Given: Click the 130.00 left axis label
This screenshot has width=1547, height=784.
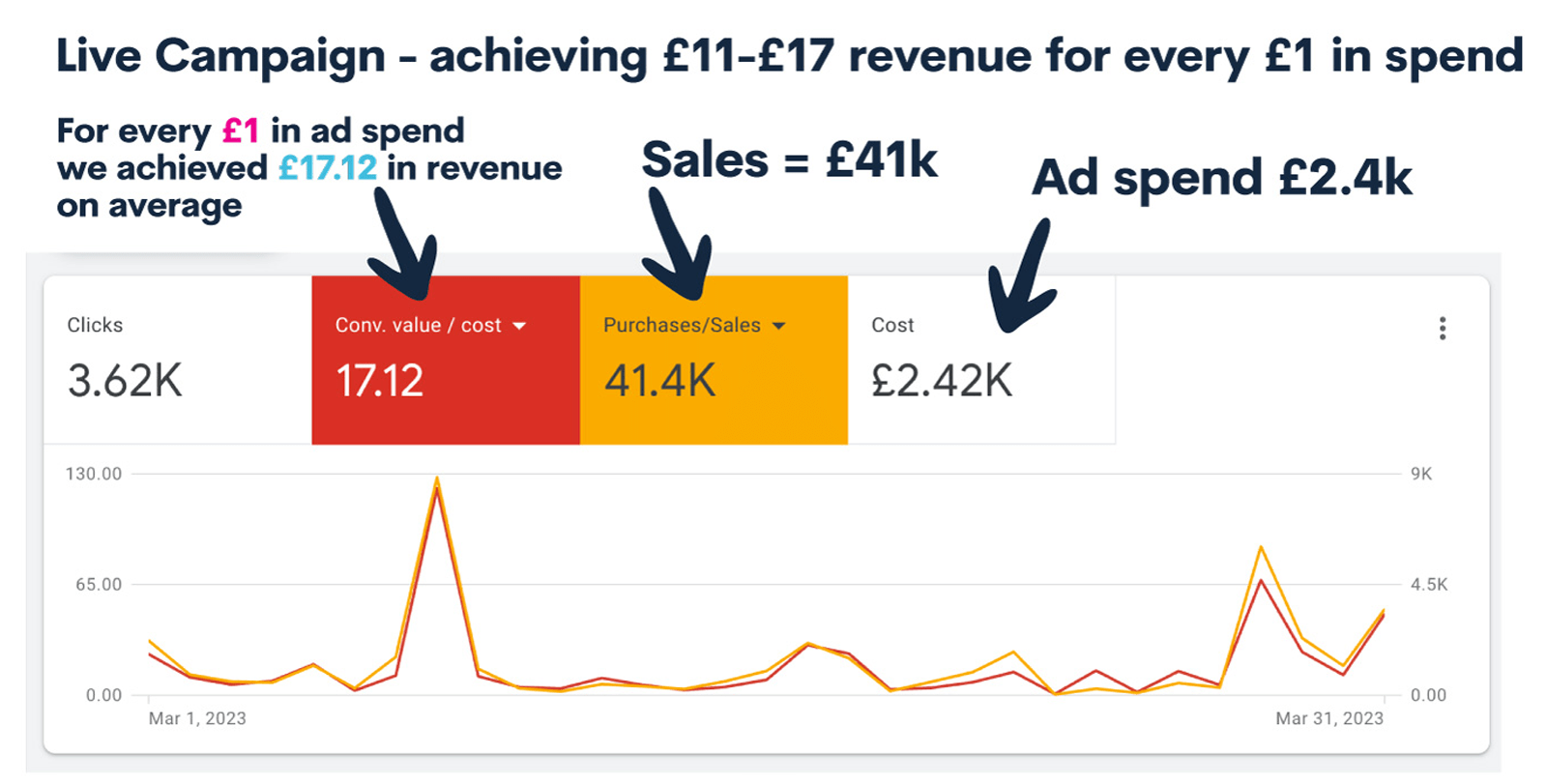Looking at the screenshot, I should tap(94, 474).
